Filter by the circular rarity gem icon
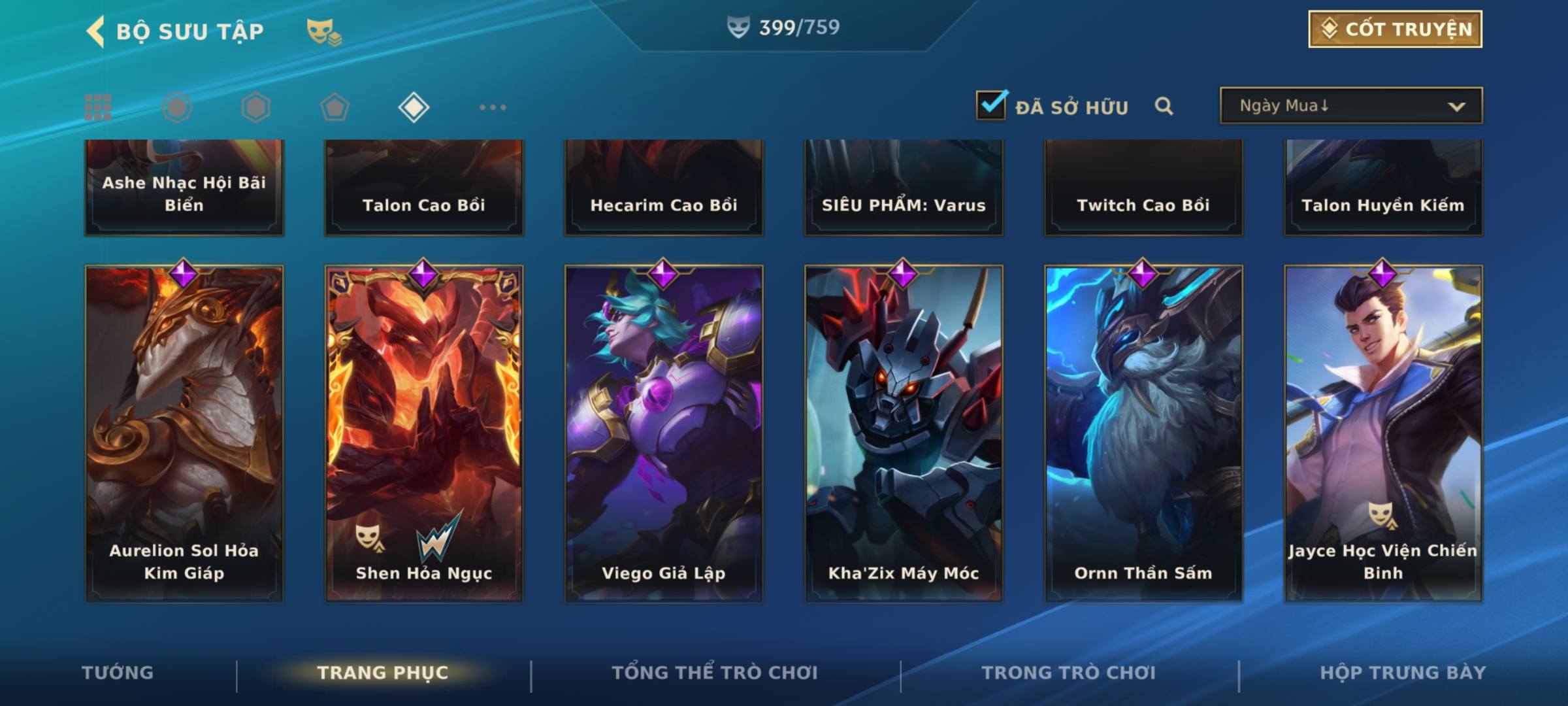 [x=177, y=107]
